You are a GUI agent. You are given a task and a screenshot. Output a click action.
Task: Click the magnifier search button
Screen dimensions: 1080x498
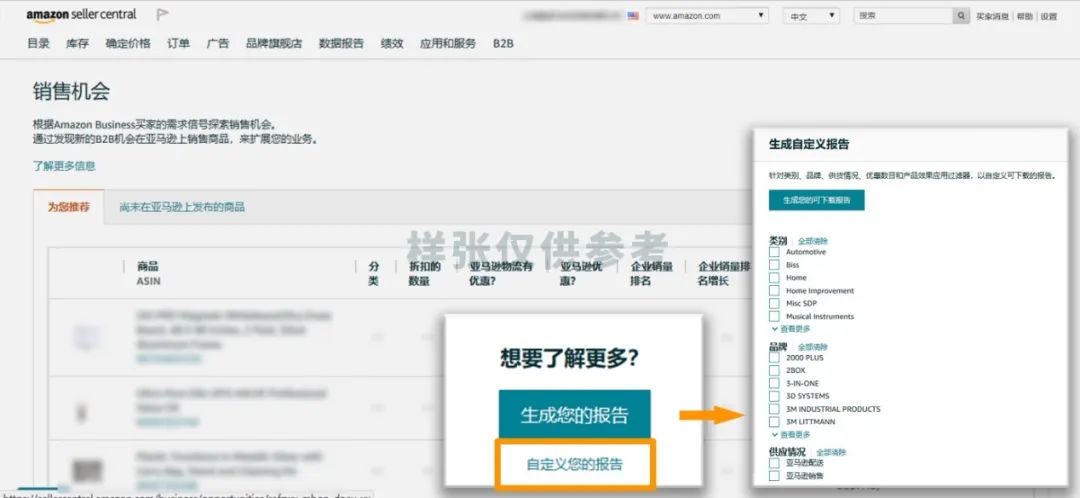click(961, 16)
